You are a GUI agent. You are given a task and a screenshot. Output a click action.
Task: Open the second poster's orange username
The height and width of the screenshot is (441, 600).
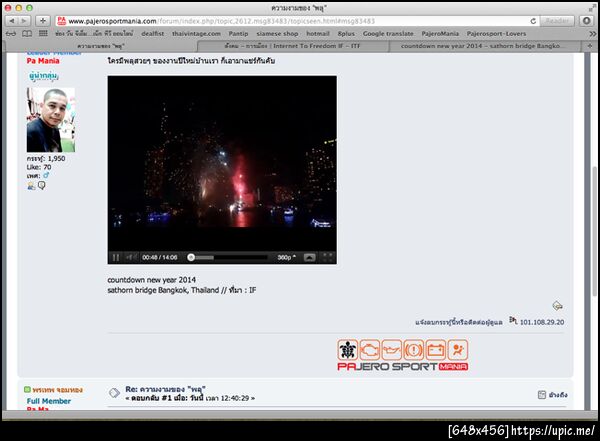point(57,390)
